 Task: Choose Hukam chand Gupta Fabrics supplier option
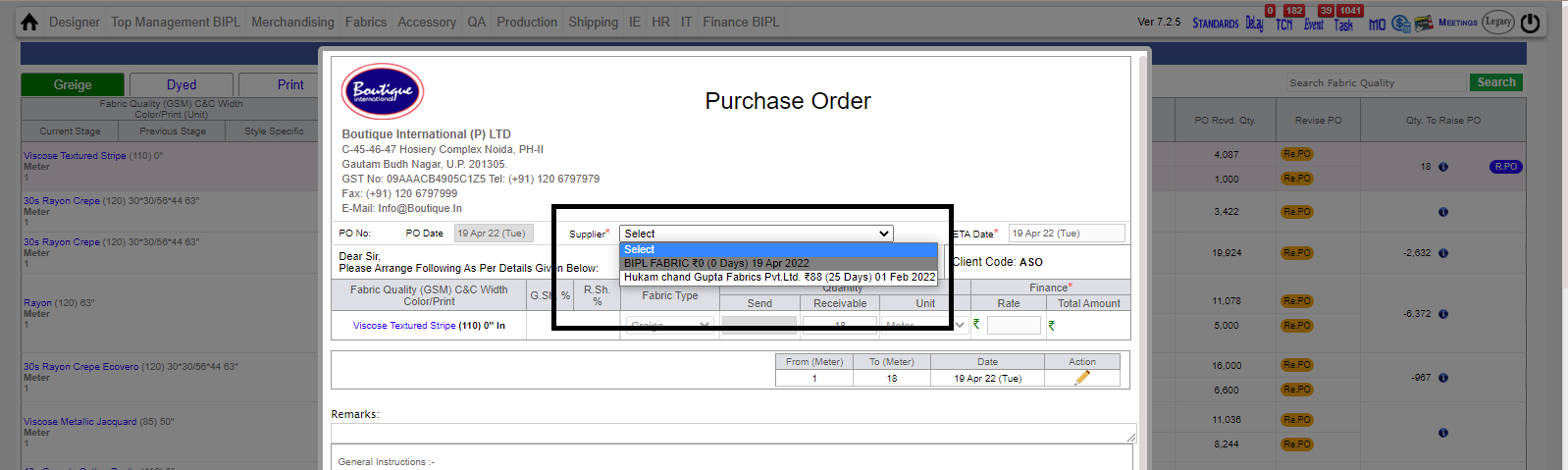point(779,277)
